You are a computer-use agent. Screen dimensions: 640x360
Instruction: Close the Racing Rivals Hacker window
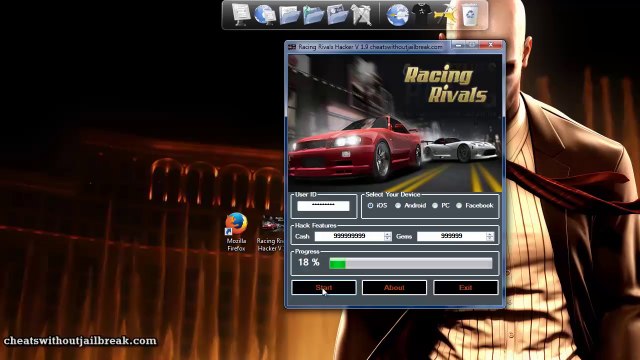tap(491, 45)
